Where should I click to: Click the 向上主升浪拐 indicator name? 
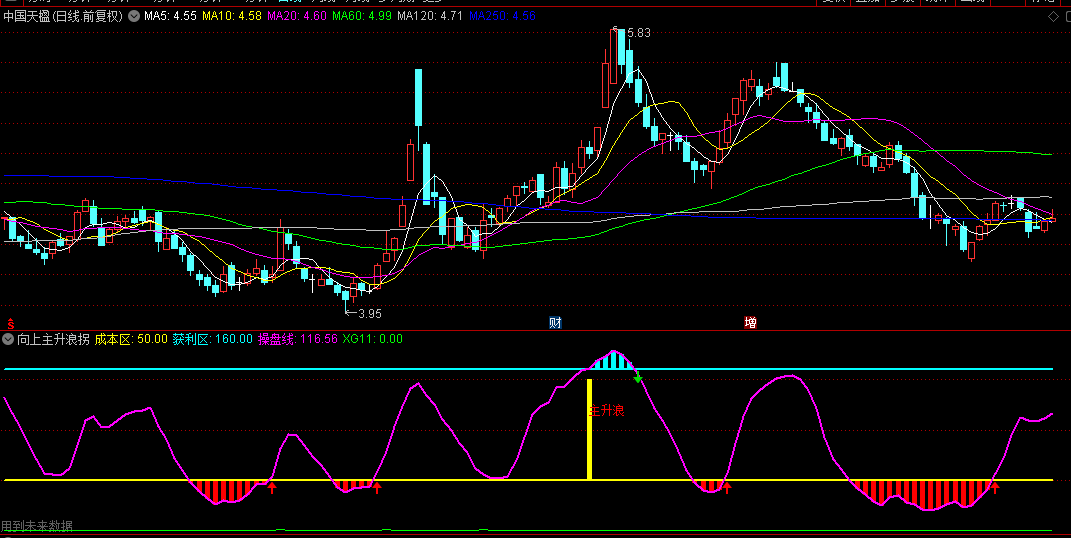52,339
